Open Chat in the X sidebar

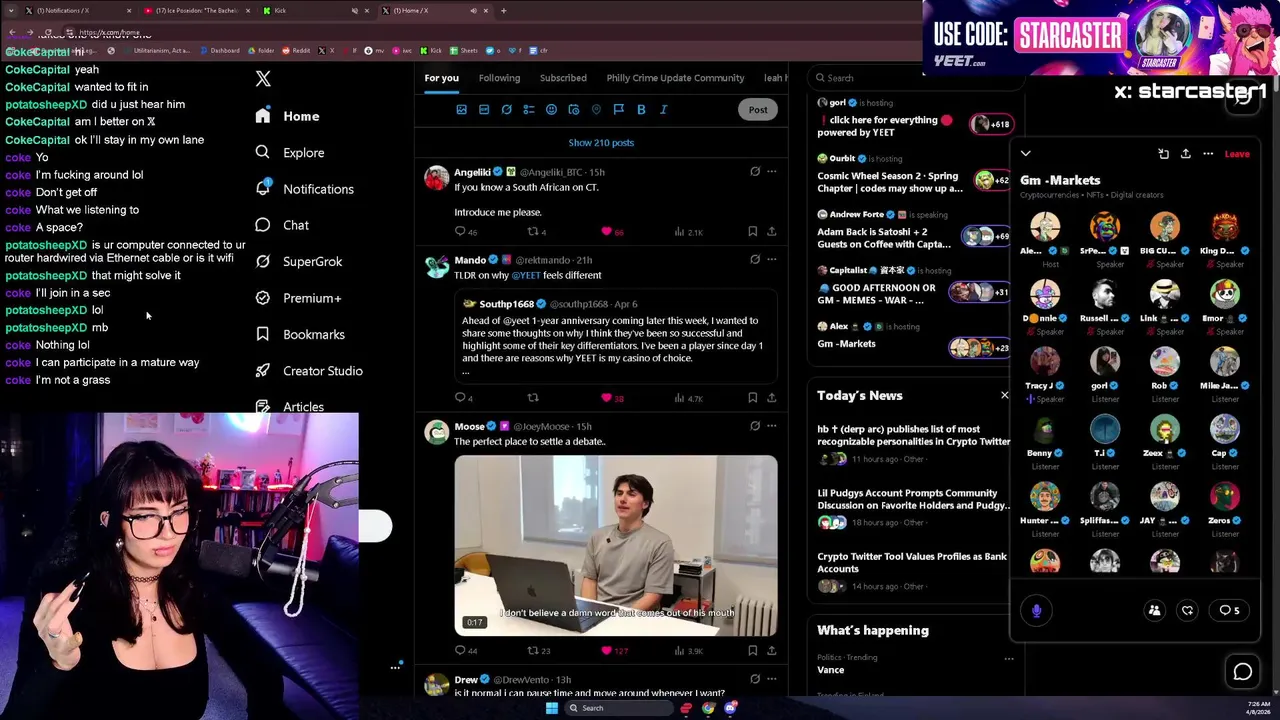(282, 225)
